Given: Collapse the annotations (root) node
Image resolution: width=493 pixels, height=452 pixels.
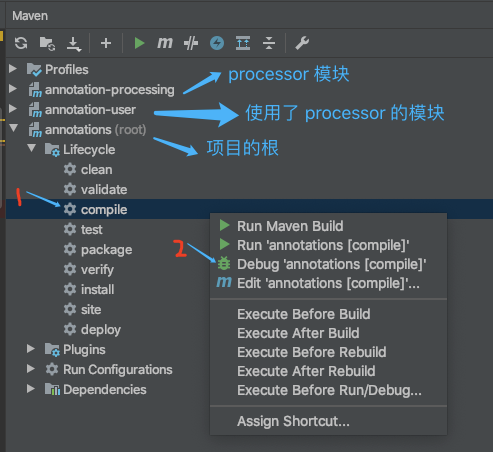Looking at the screenshot, I should pyautogui.click(x=14, y=128).
